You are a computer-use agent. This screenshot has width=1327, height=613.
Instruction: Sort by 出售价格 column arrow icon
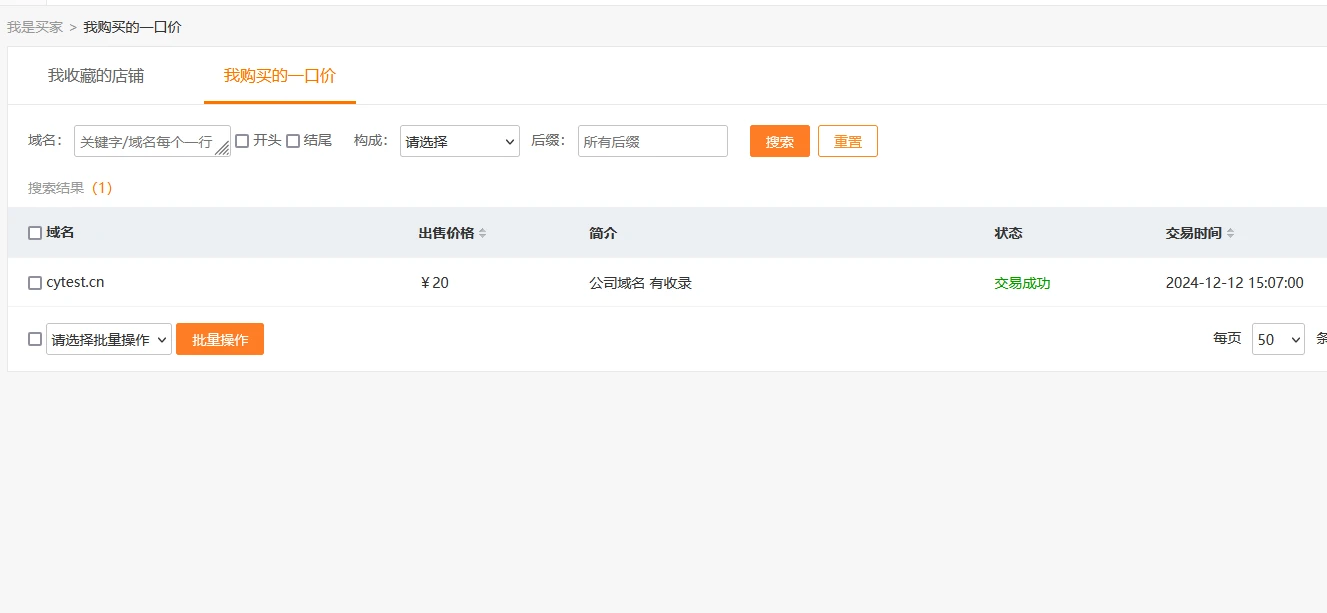482,233
